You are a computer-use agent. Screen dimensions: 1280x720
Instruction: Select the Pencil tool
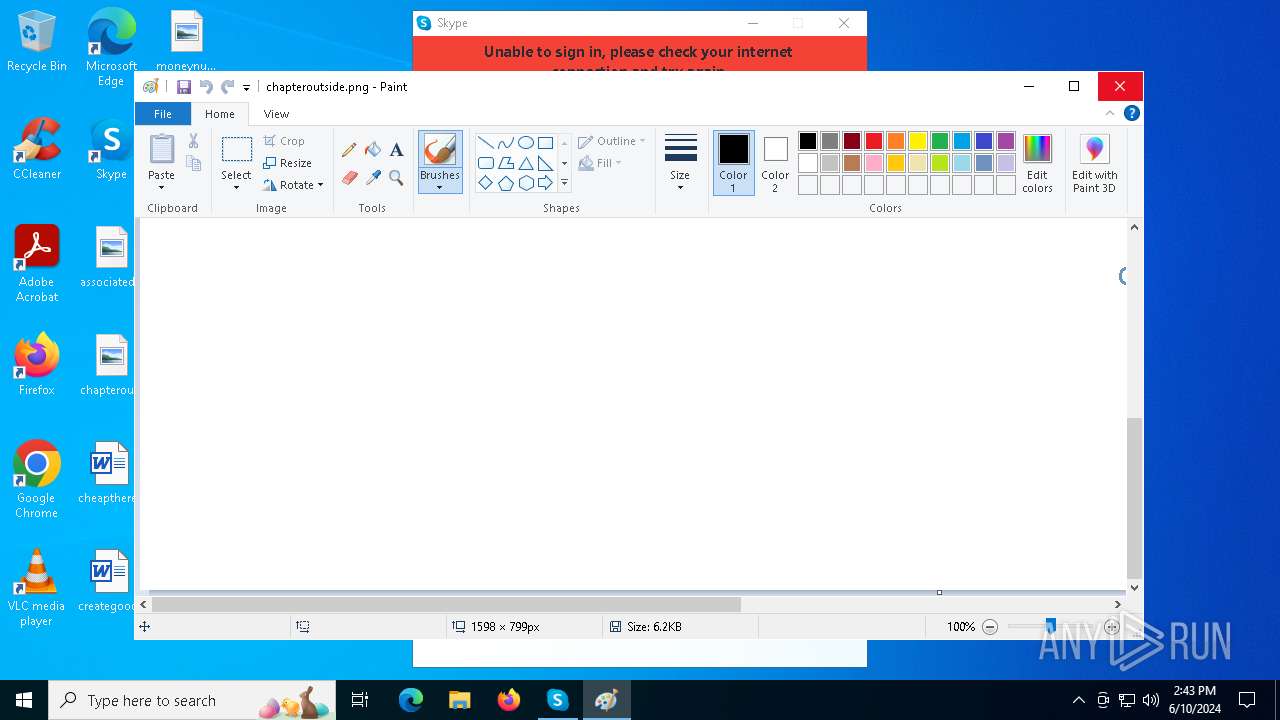[x=349, y=150]
